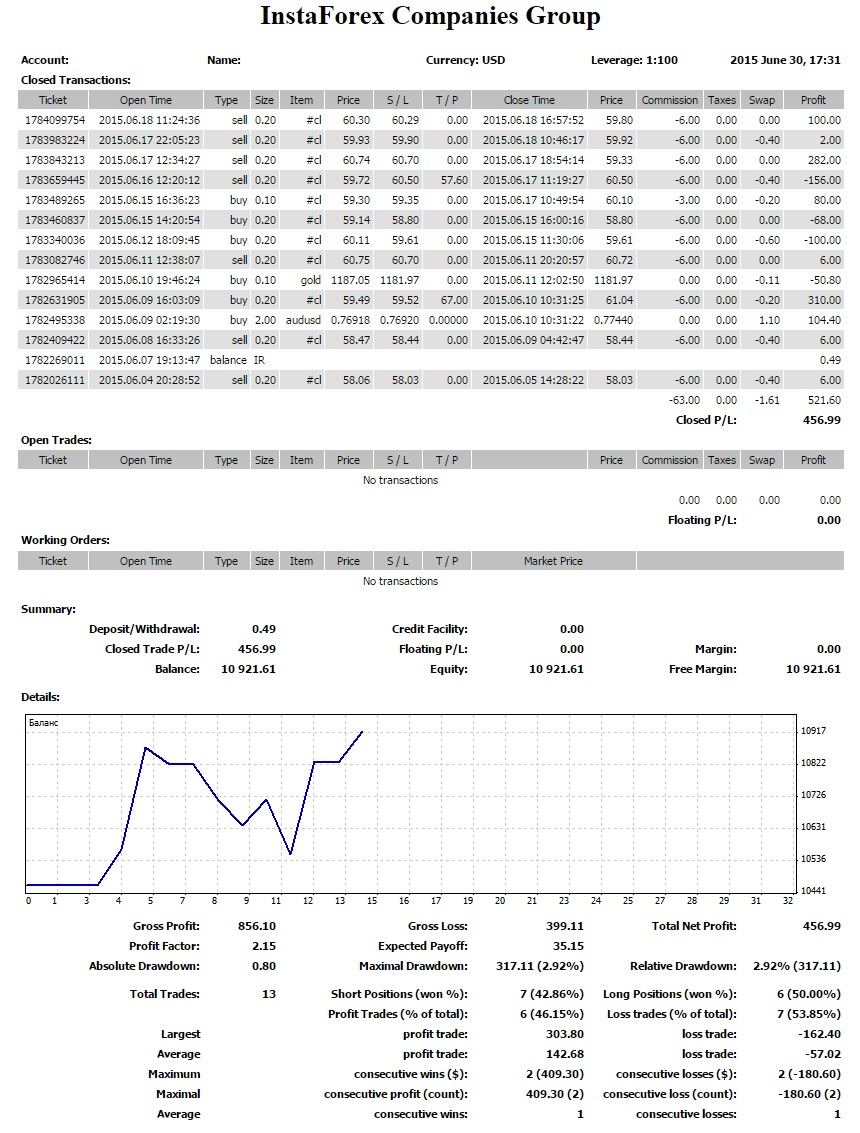Click the "Long Positions (won %):" label
The width and height of the screenshot is (860, 1133).
point(670,994)
